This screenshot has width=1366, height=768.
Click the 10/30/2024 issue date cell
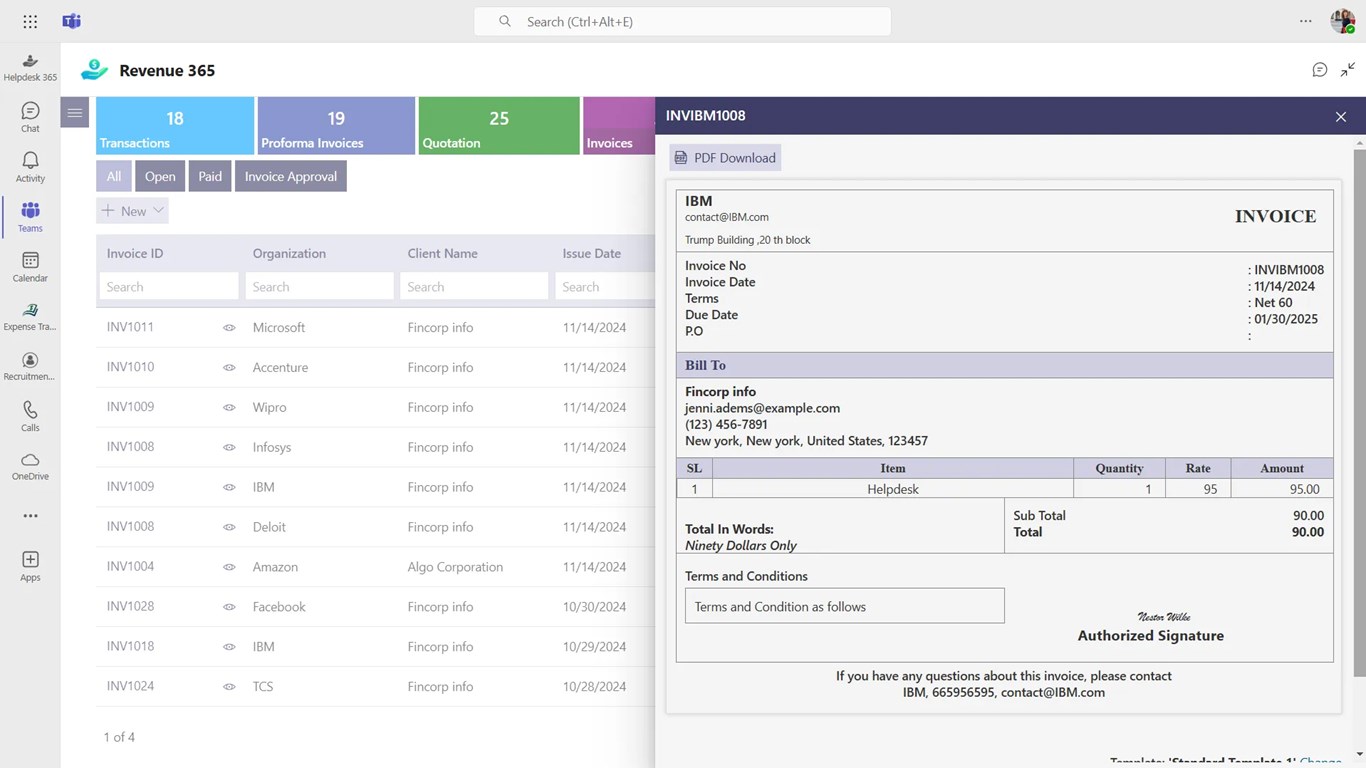coord(594,607)
